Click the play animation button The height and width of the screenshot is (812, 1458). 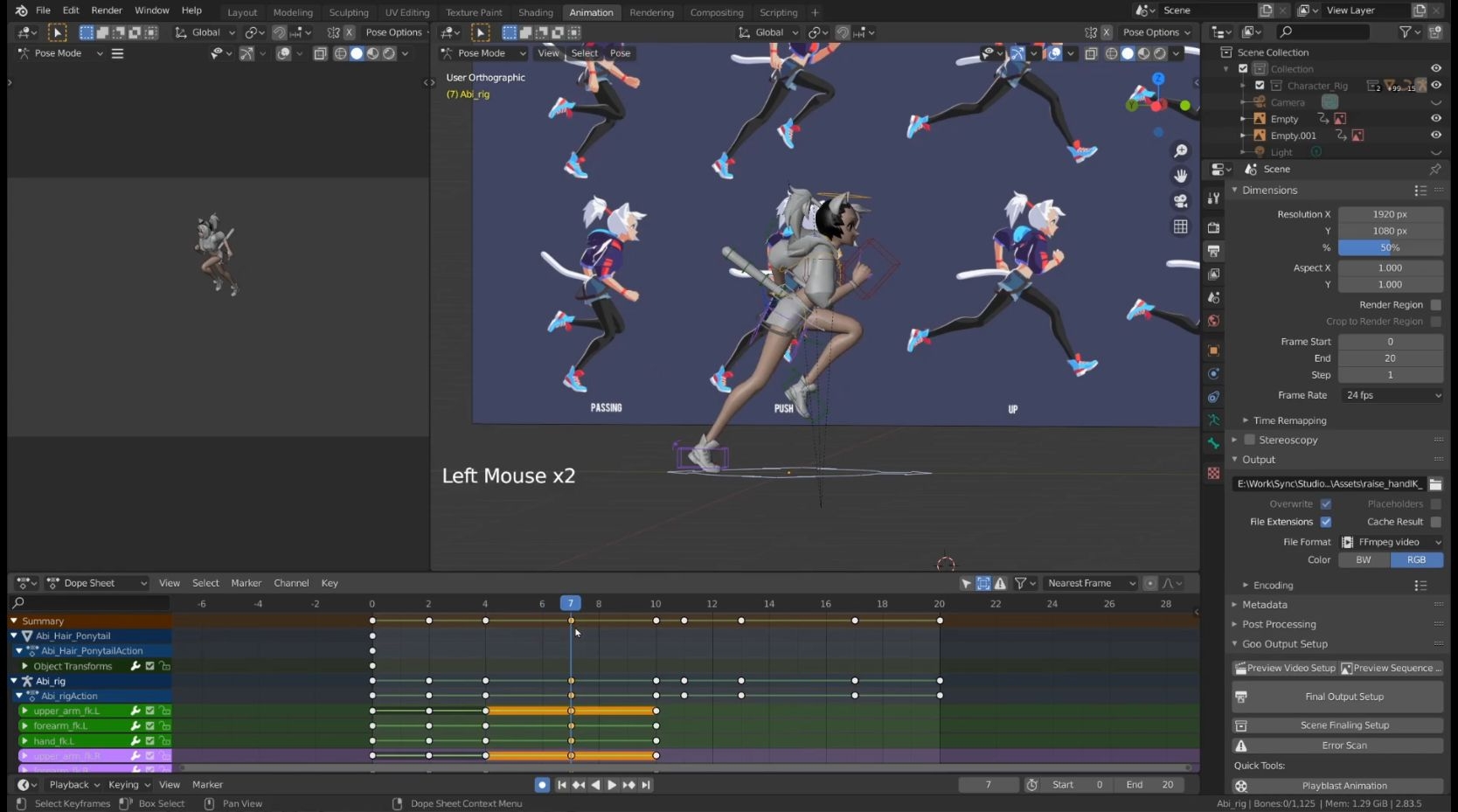click(x=612, y=785)
